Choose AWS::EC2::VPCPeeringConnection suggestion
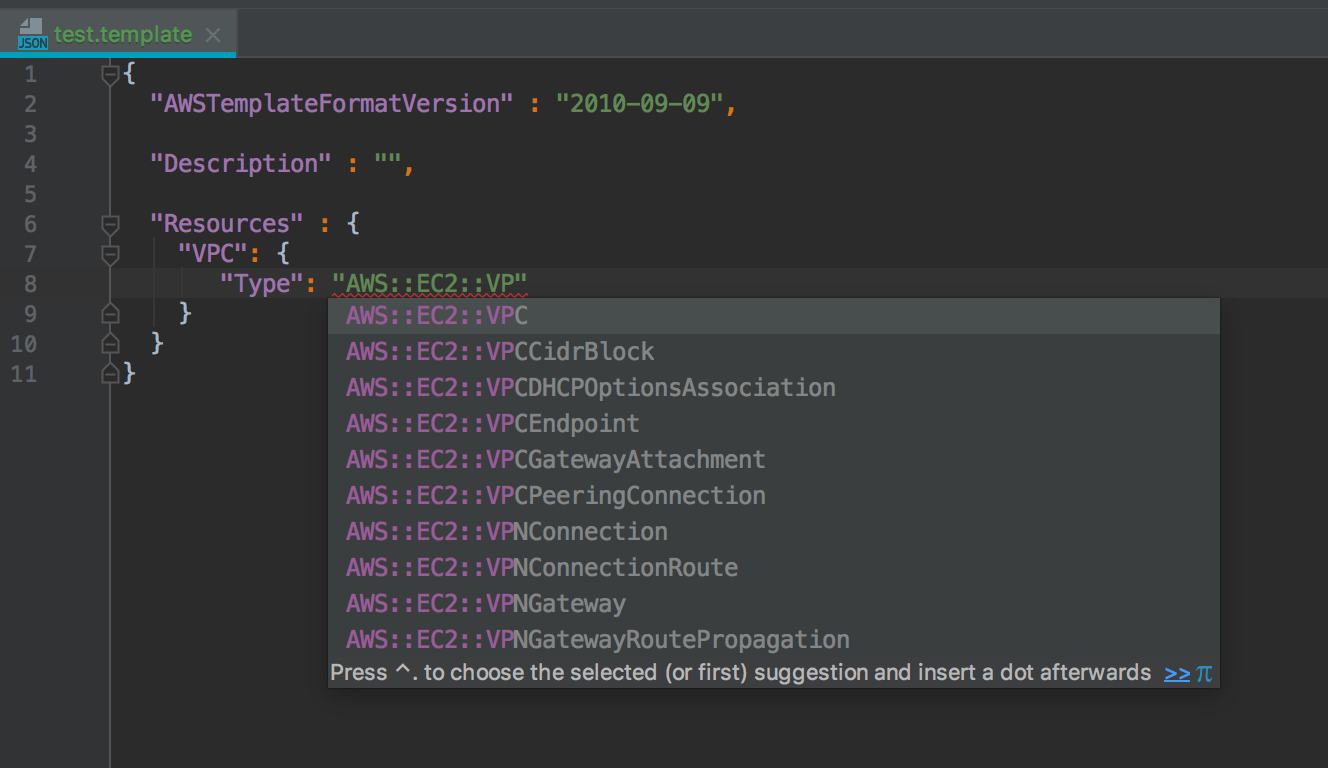 point(774,496)
